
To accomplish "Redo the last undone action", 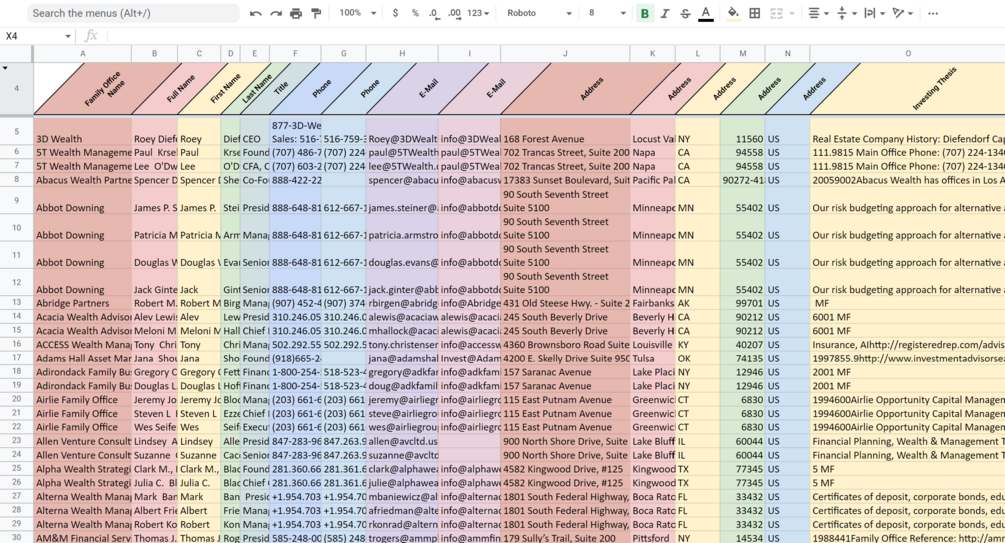I will click(x=276, y=13).
